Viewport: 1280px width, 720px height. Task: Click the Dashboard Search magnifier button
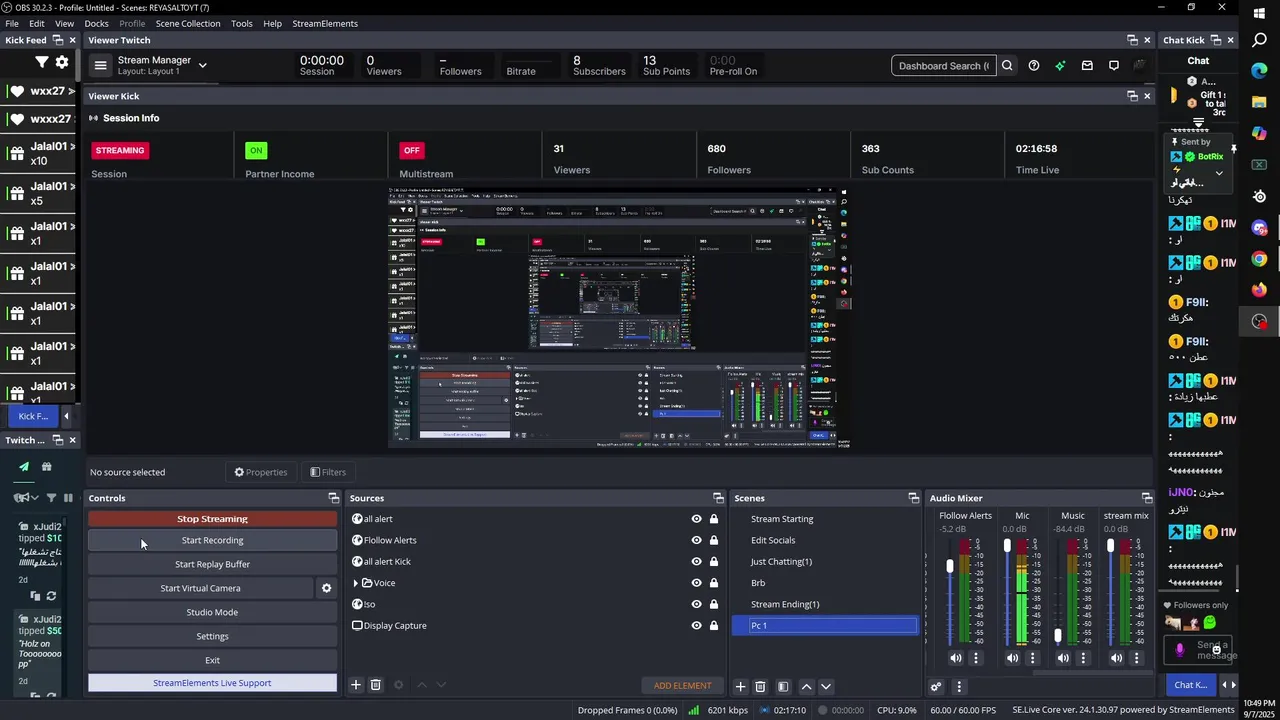point(1007,66)
